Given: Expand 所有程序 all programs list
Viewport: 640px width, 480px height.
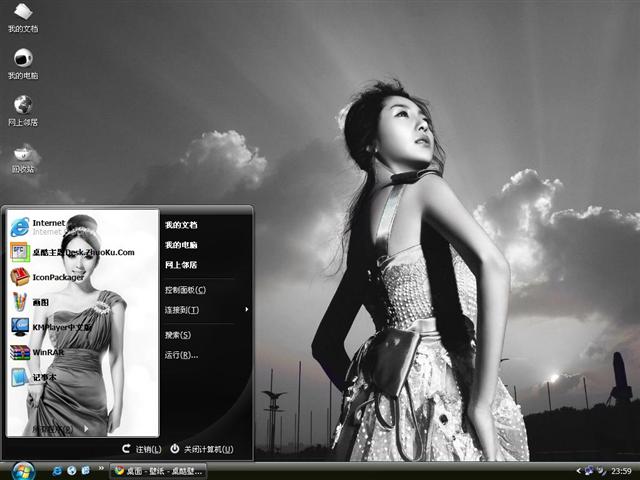Looking at the screenshot, I should coord(60,429).
